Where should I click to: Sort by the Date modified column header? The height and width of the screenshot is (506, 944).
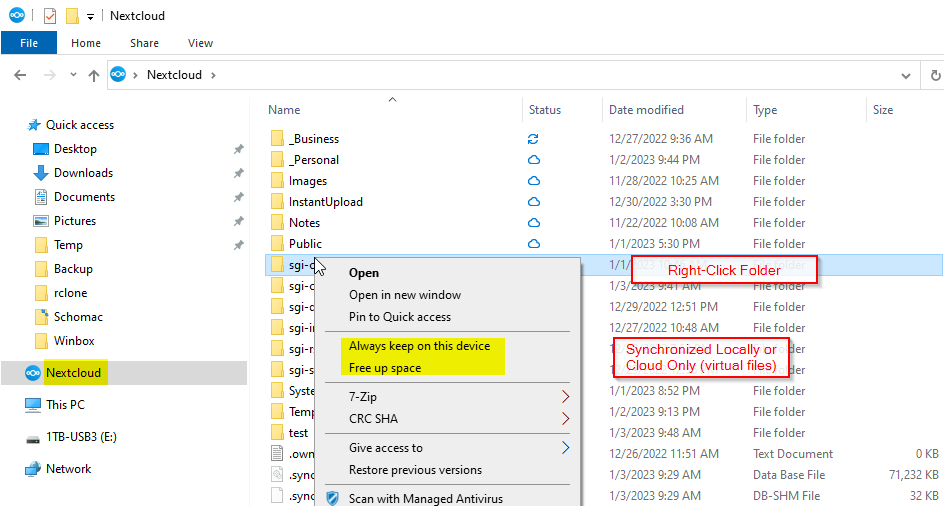point(646,110)
